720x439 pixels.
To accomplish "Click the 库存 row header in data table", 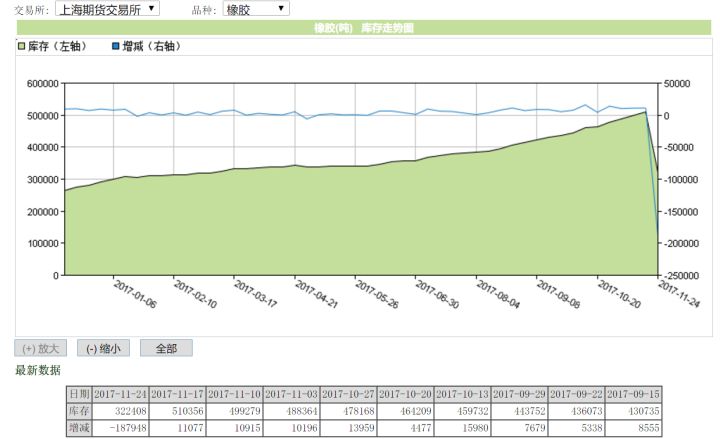I will pos(79,411).
